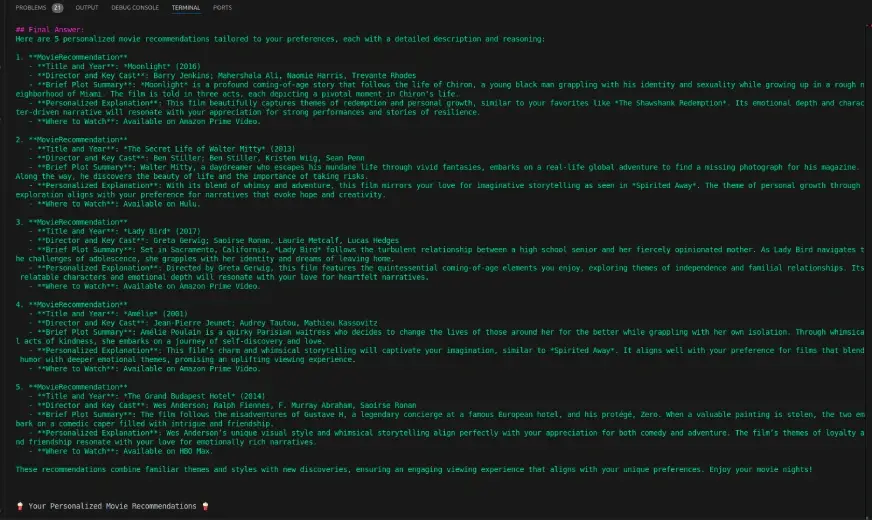
Task: Click the 'Your Personalized Movie Recommendations' banner text
Action: (112, 506)
